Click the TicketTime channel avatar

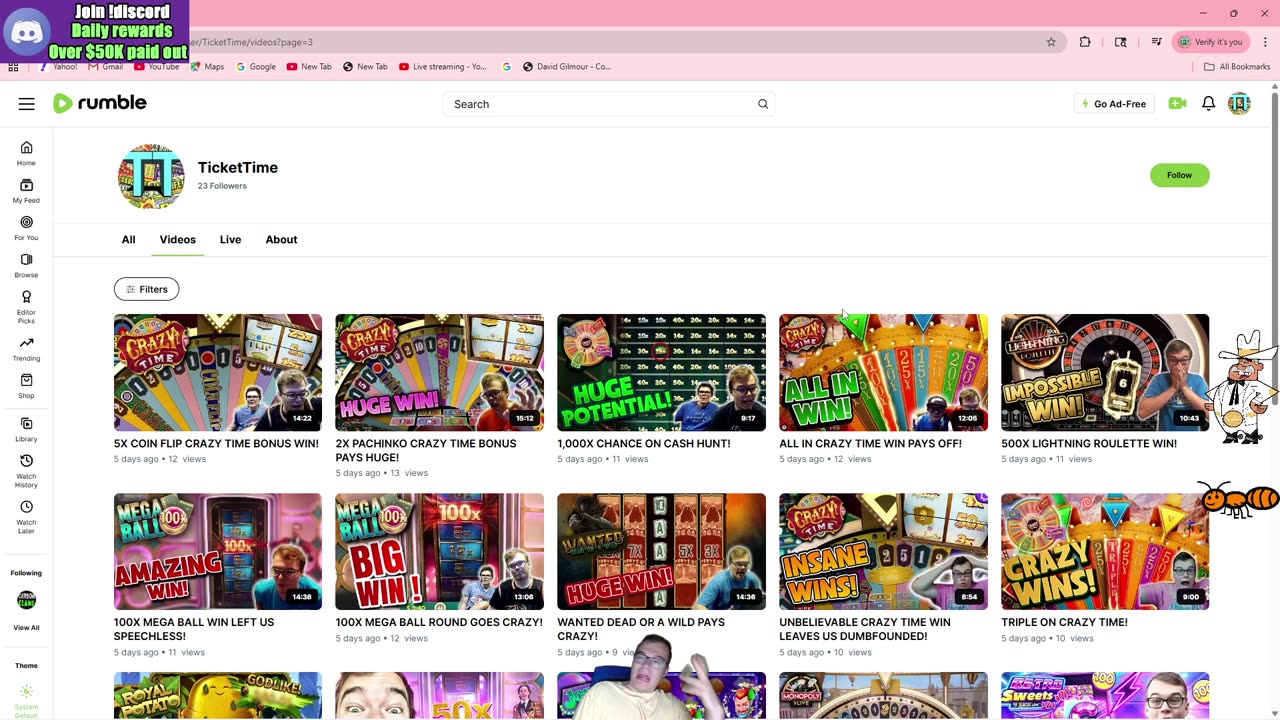click(151, 176)
